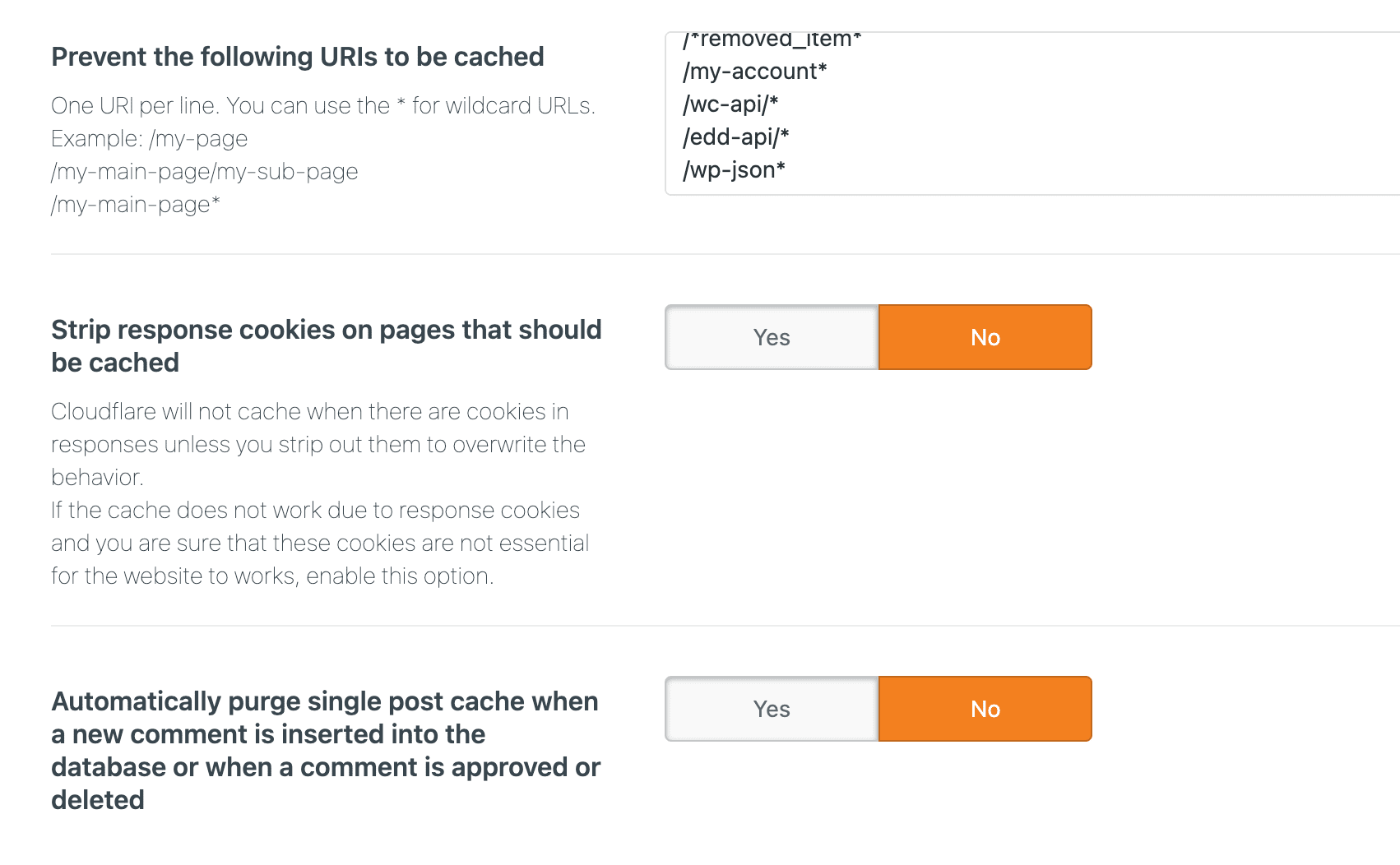
Task: Enable cookie stripping with the Yes button
Action: [x=772, y=337]
